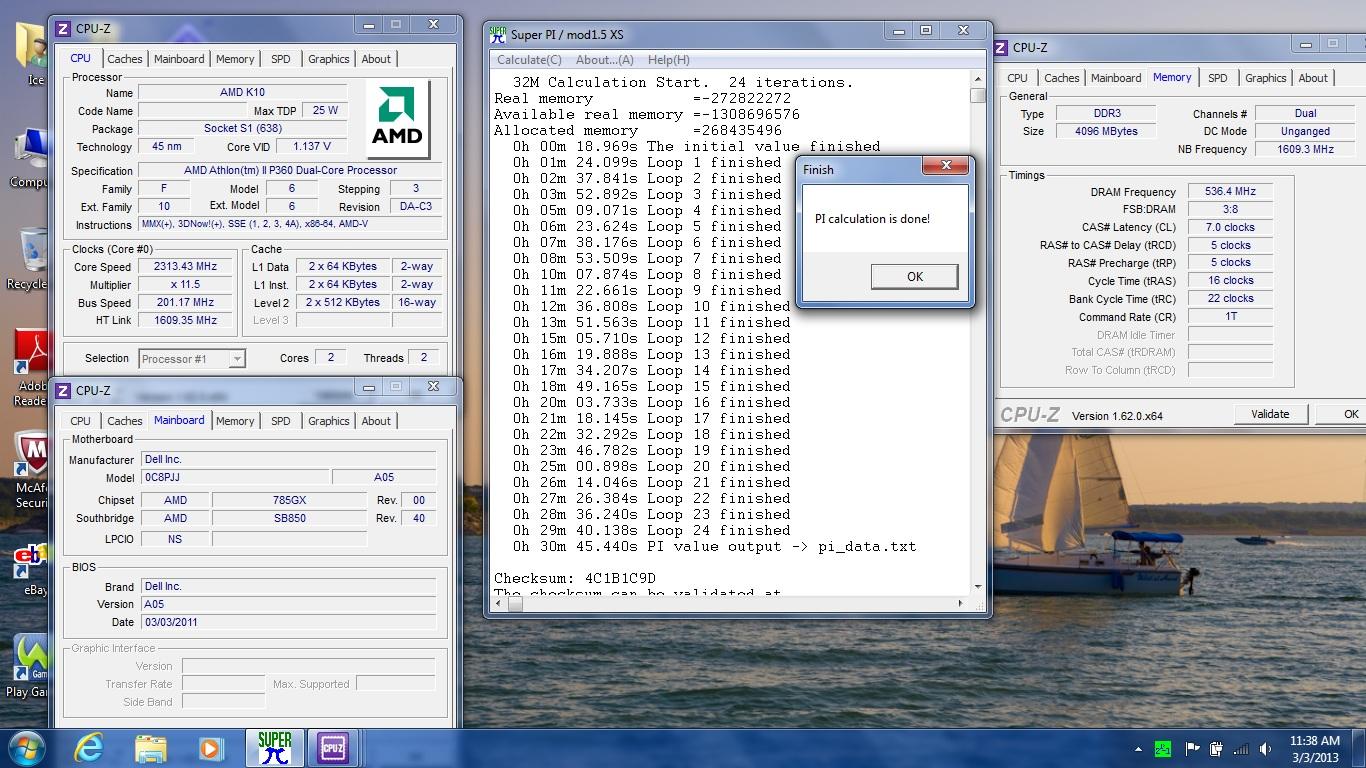Click the Super PI vertical scrollbar up arrow

click(978, 79)
